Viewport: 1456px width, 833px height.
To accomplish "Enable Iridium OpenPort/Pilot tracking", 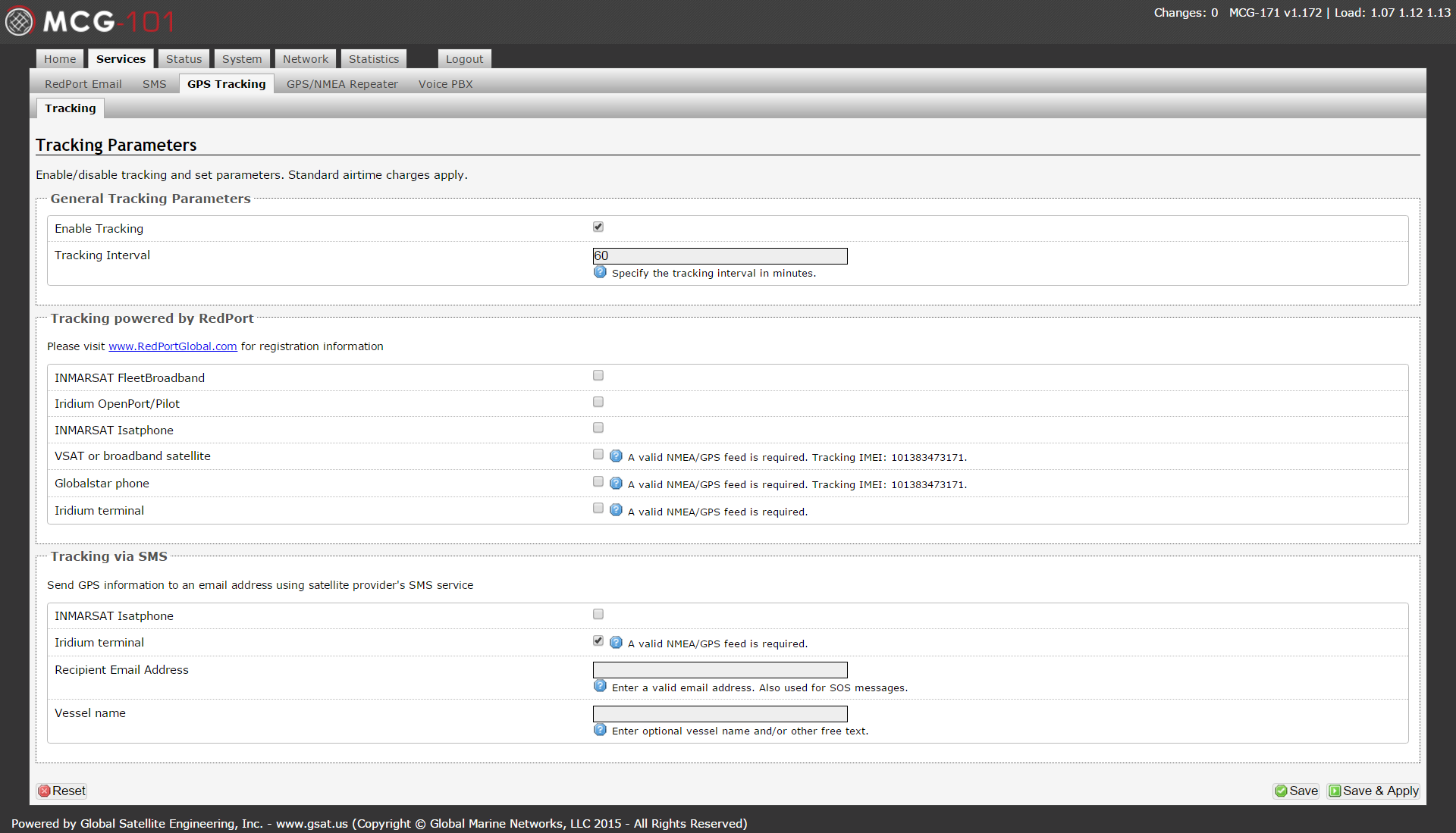I will tap(598, 402).
